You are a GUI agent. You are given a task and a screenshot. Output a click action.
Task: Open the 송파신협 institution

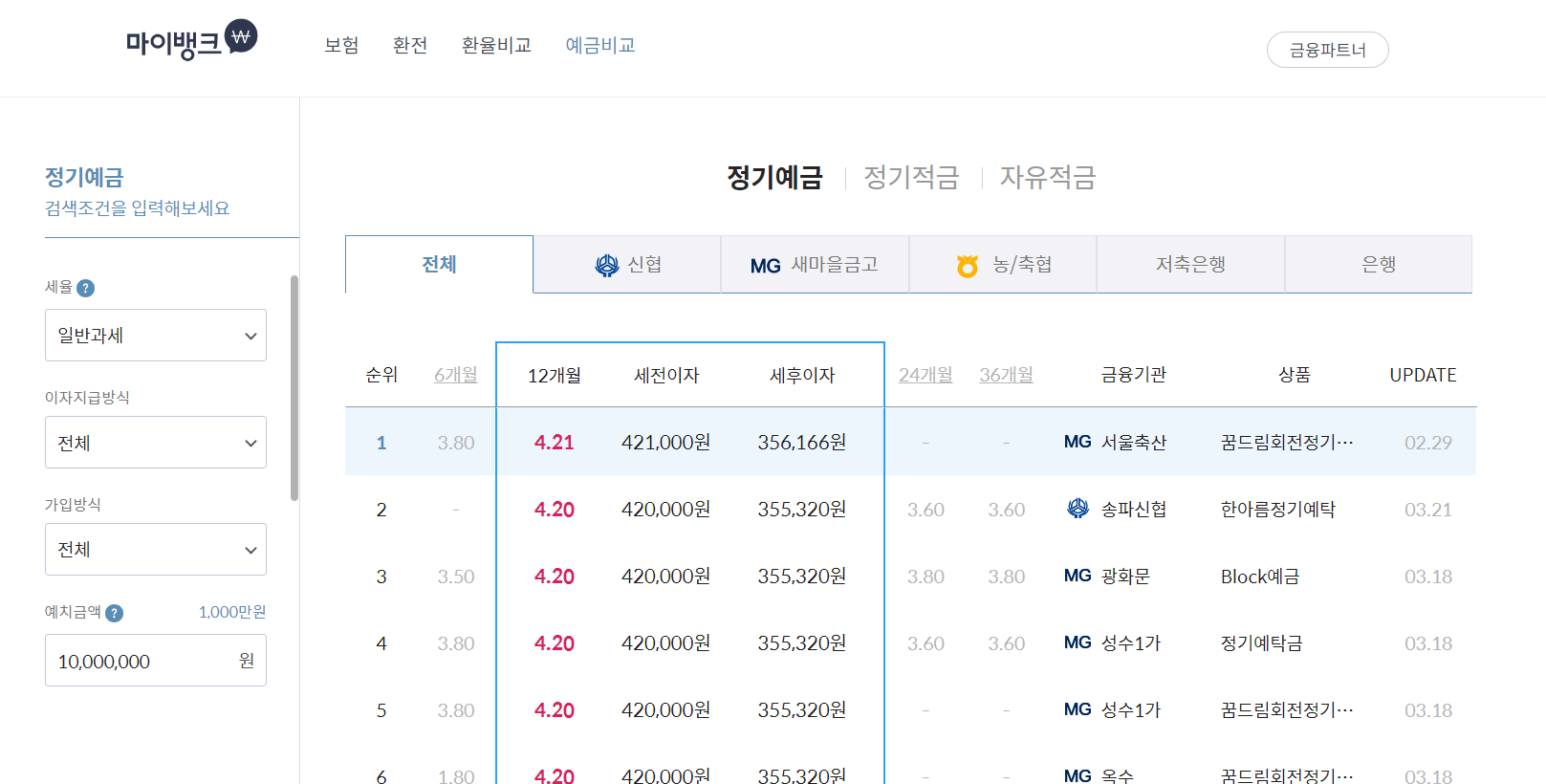tap(1134, 509)
